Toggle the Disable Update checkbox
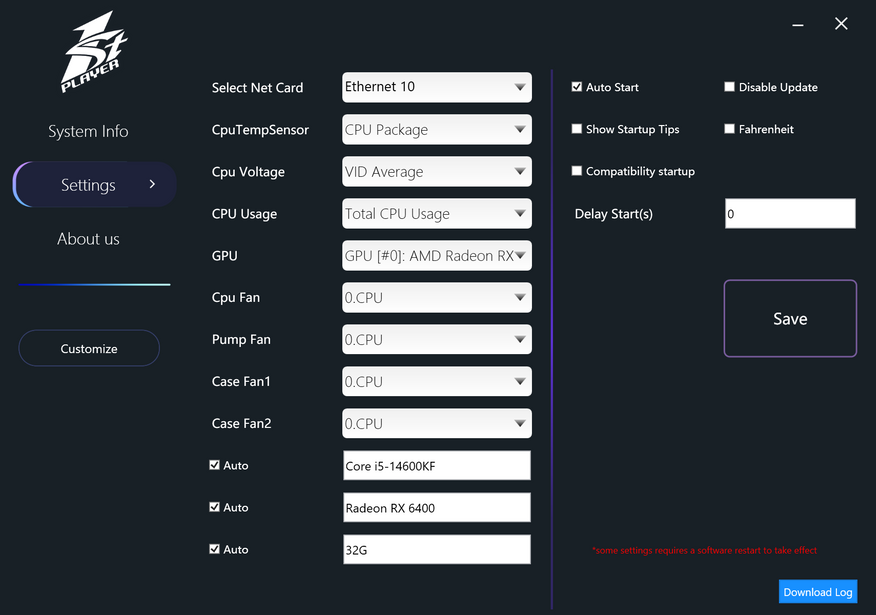This screenshot has height=615, width=876. point(730,87)
